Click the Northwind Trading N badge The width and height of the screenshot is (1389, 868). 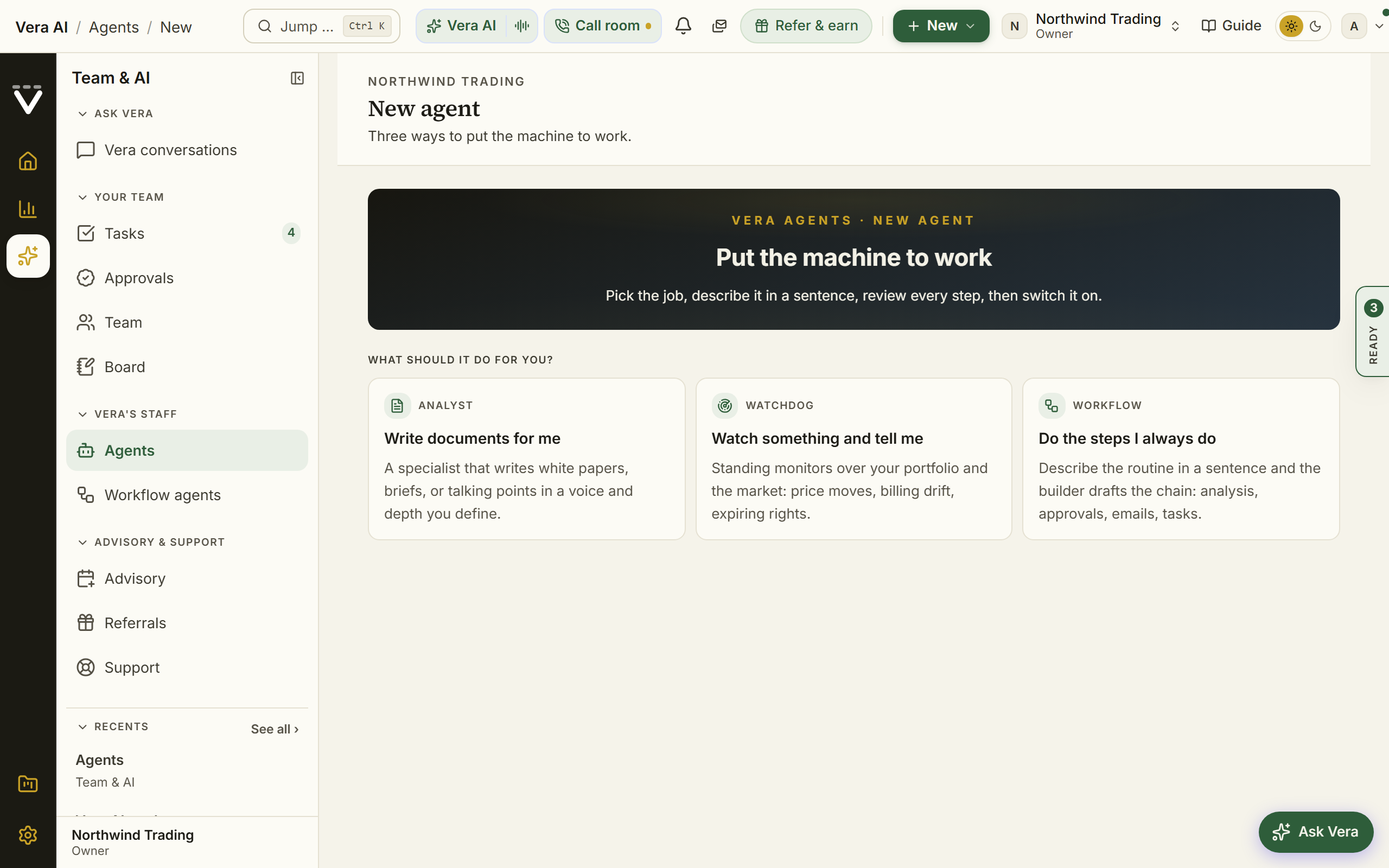coord(1015,26)
